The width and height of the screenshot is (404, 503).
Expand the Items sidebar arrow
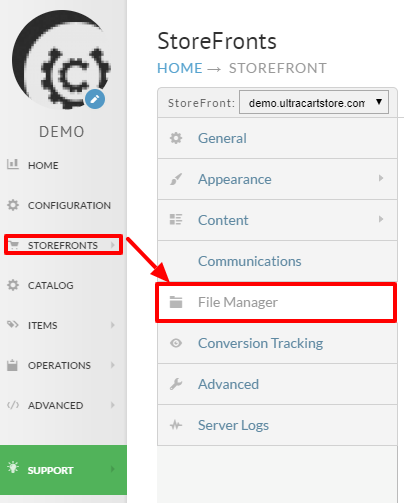tap(113, 325)
